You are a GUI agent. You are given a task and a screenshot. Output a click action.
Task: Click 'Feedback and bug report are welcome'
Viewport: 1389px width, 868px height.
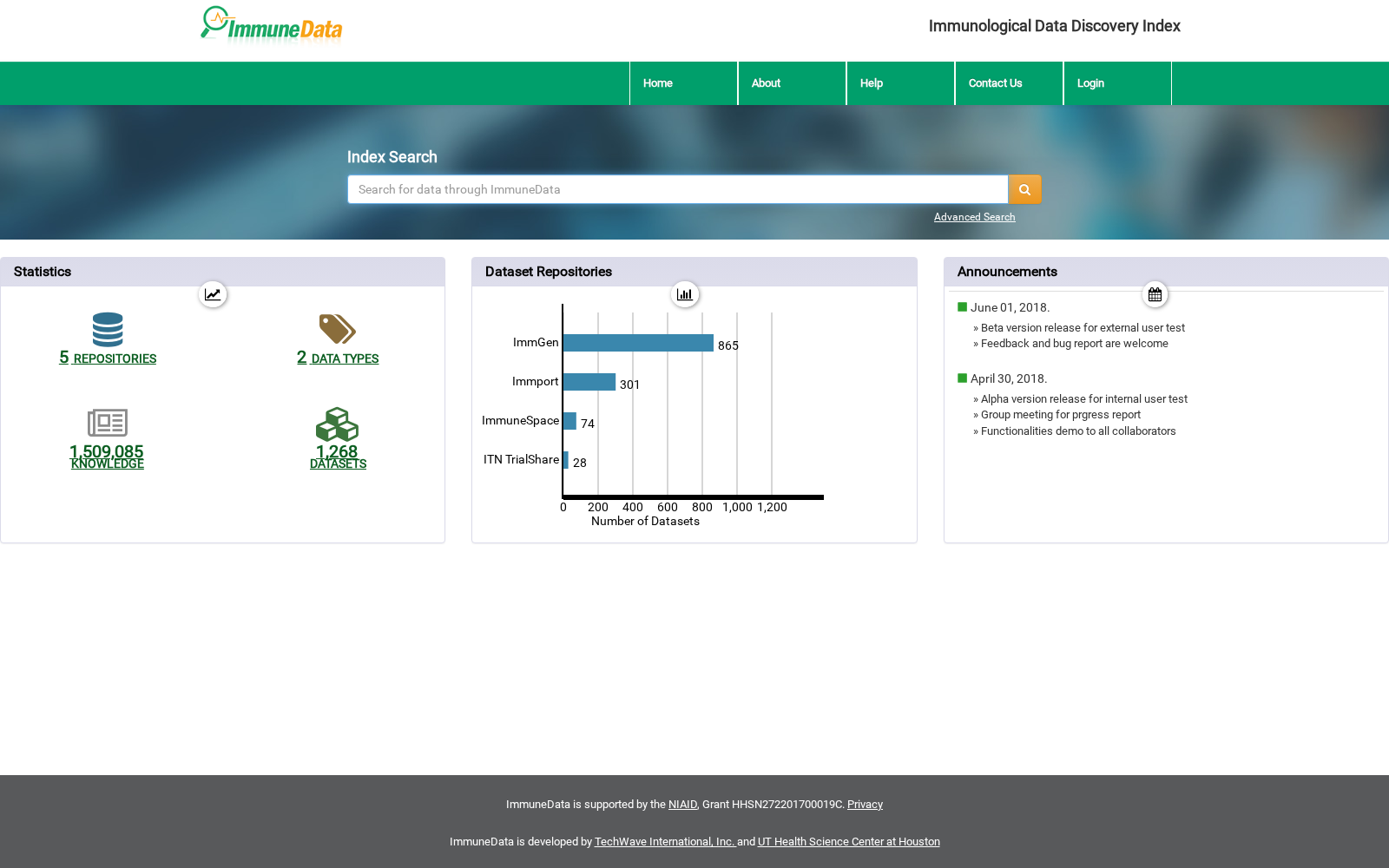click(x=1075, y=344)
